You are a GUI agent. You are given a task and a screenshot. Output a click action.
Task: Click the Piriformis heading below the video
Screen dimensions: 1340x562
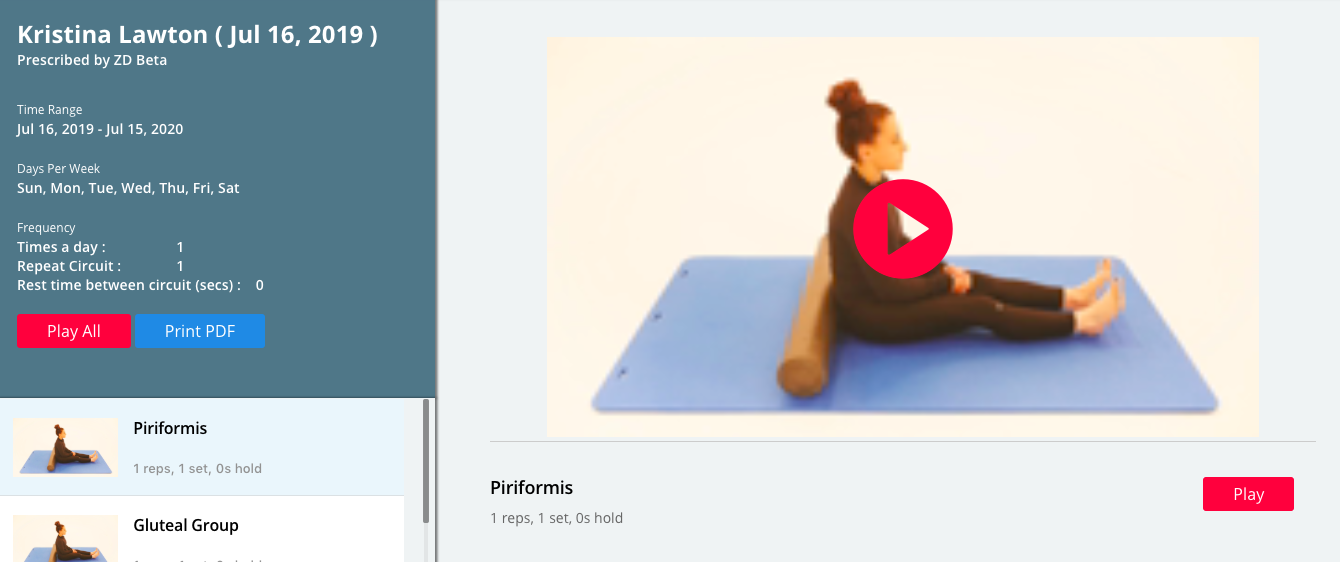pyautogui.click(x=531, y=488)
